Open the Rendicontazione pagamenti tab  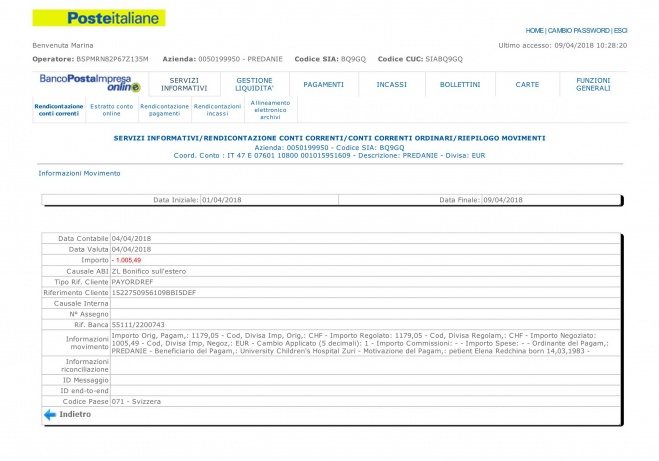click(164, 110)
